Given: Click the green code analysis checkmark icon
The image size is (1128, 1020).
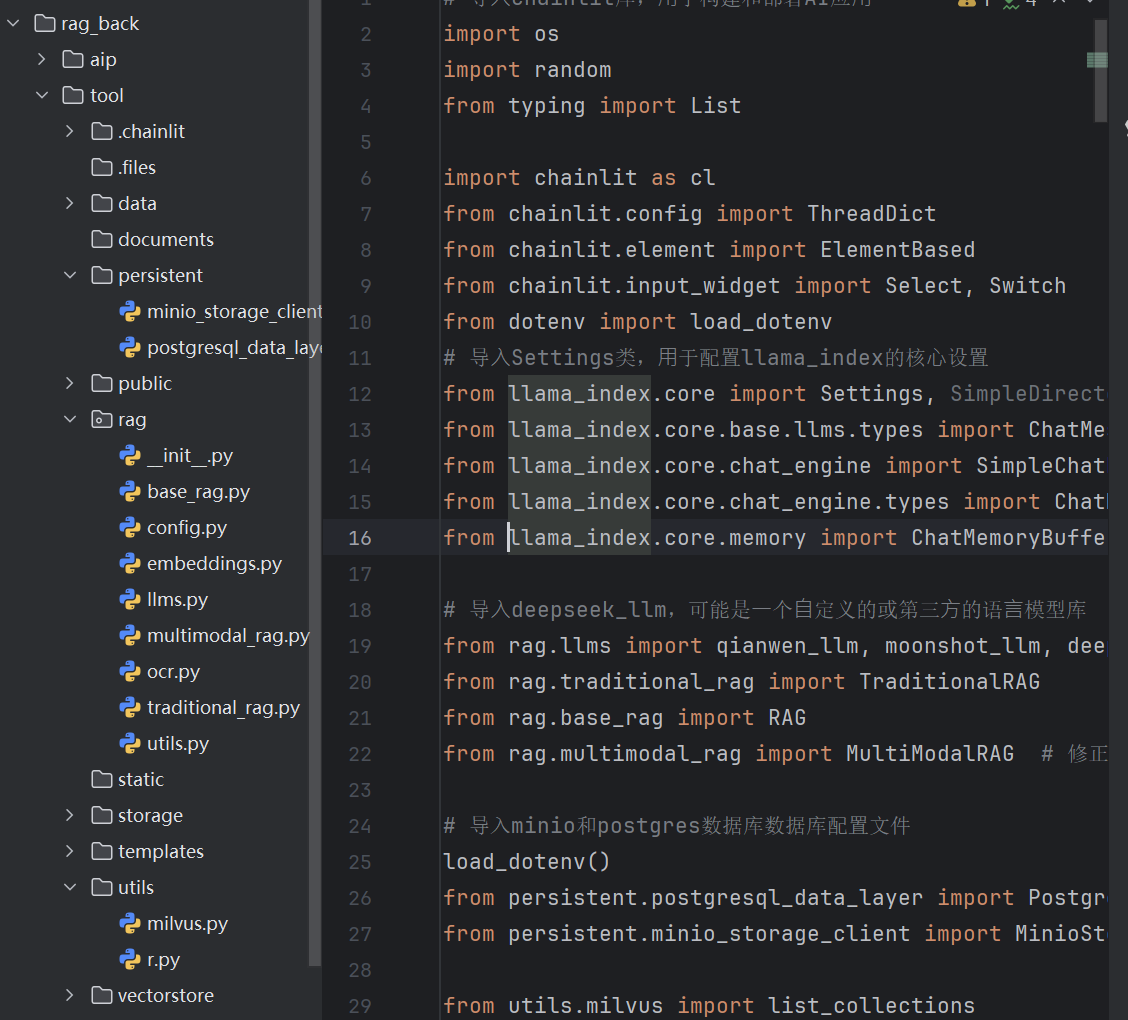Looking at the screenshot, I should 1009,6.
